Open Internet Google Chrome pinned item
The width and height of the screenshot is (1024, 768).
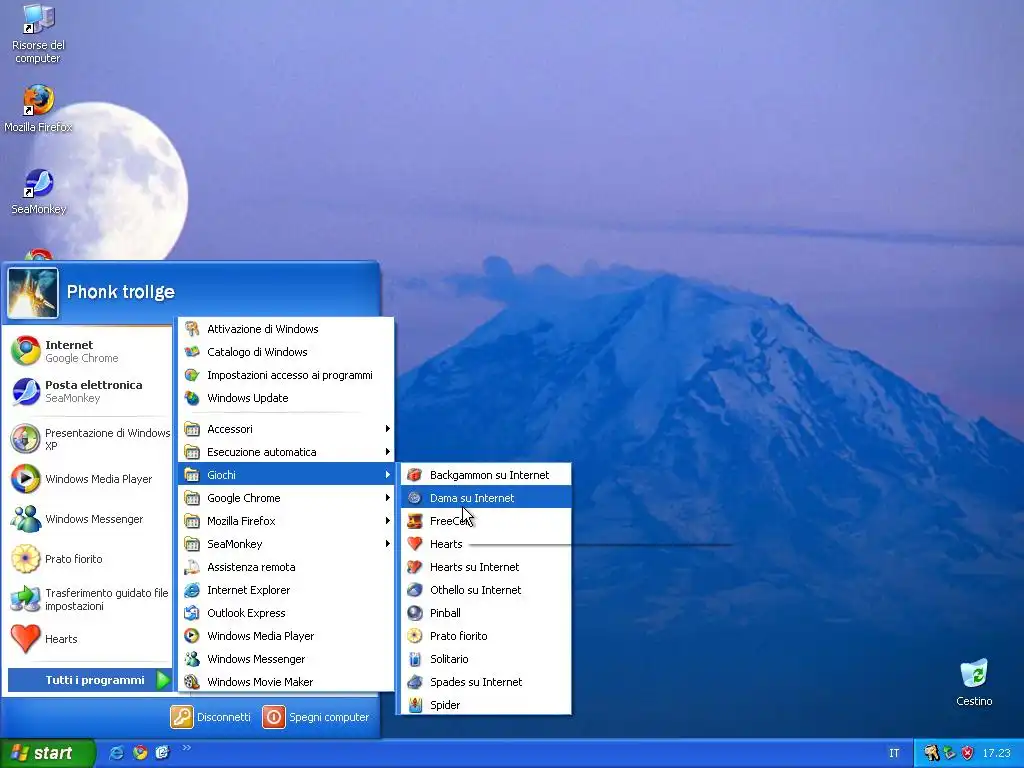pos(89,351)
